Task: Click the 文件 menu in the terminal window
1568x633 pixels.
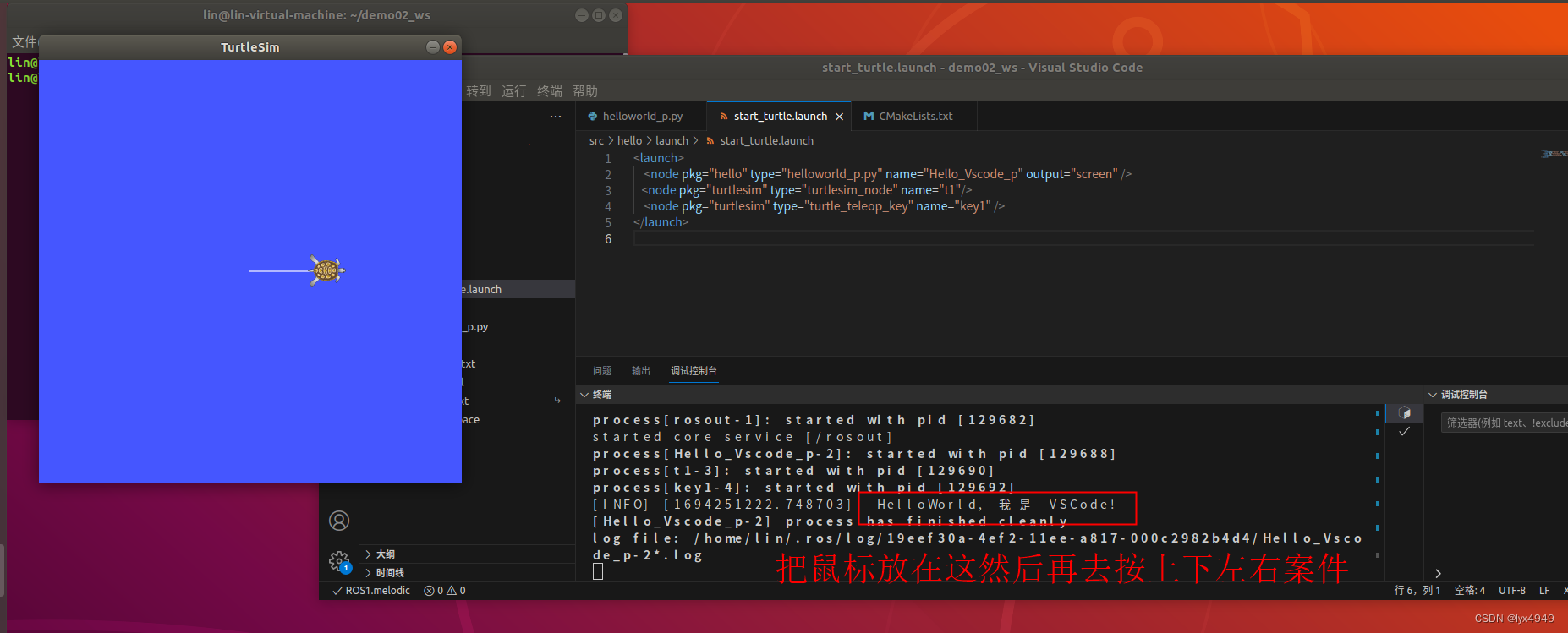Action: (x=24, y=42)
